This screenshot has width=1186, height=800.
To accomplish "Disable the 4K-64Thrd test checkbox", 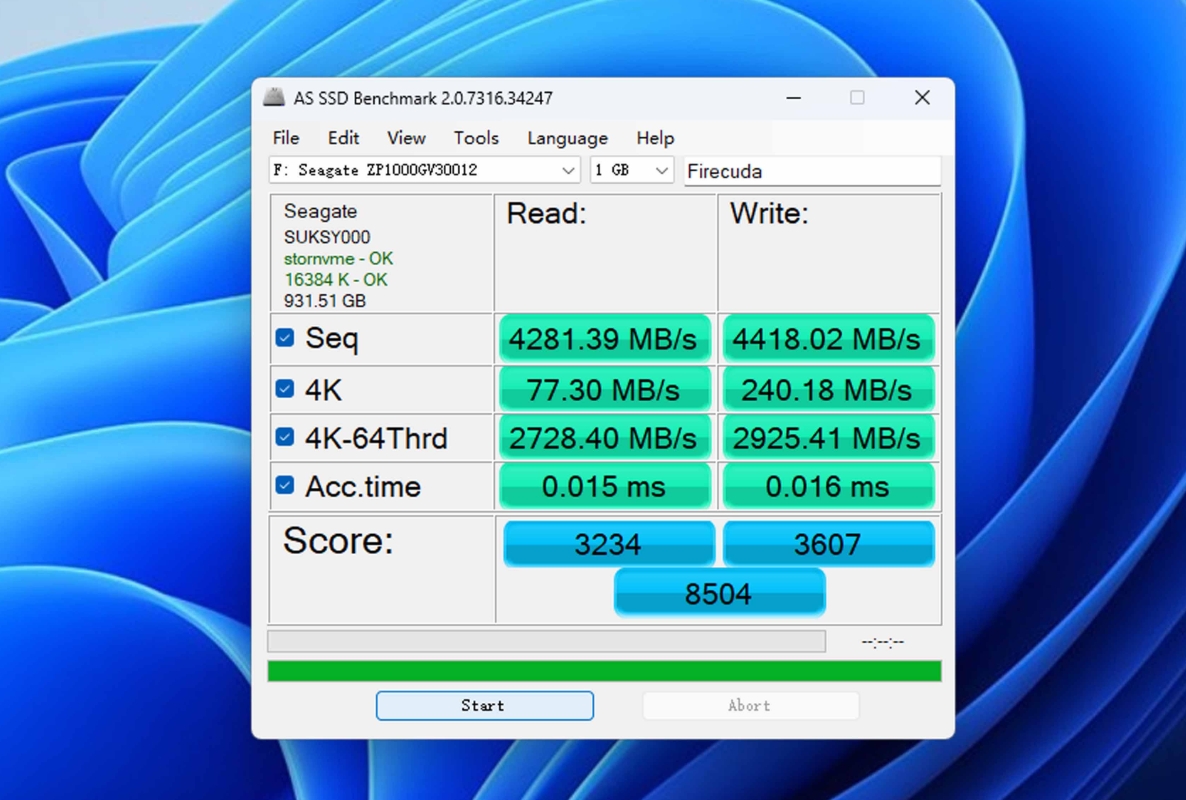I will click(x=285, y=437).
